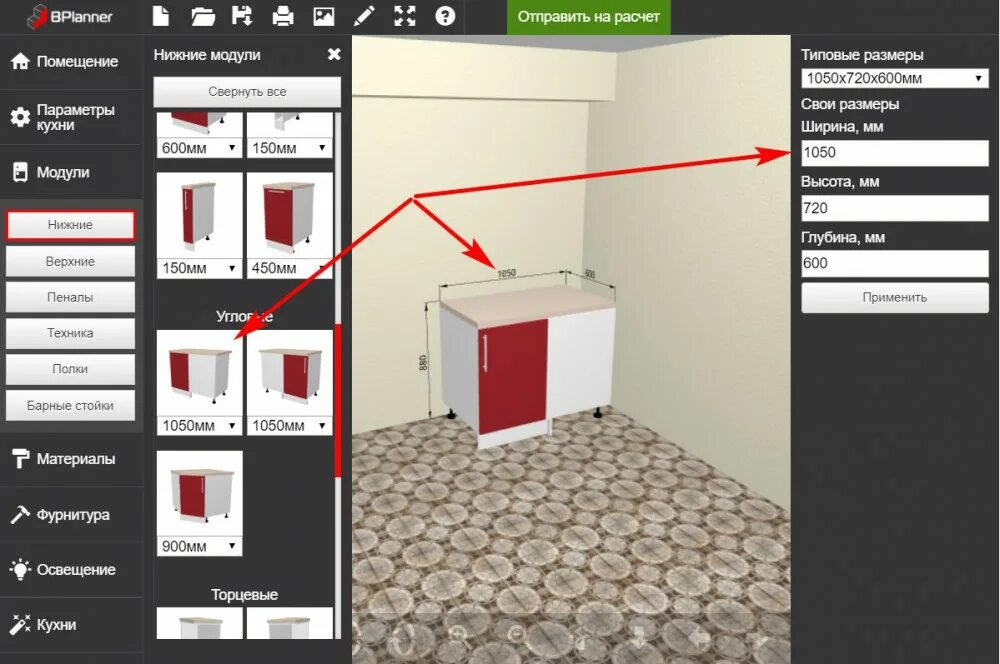Select the Техника modules category
1000x664 pixels.
pyautogui.click(x=70, y=333)
